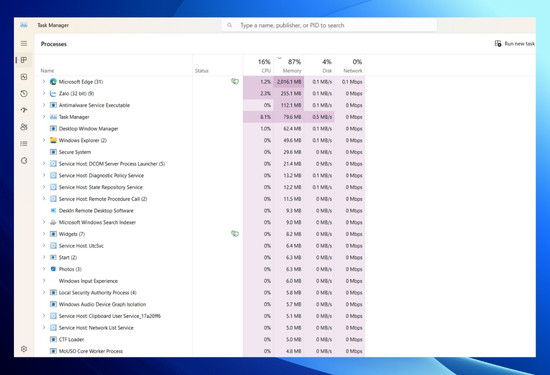550x375 pixels.
Task: Click the efficiency mode leaf on Widgets row
Action: coord(235,234)
